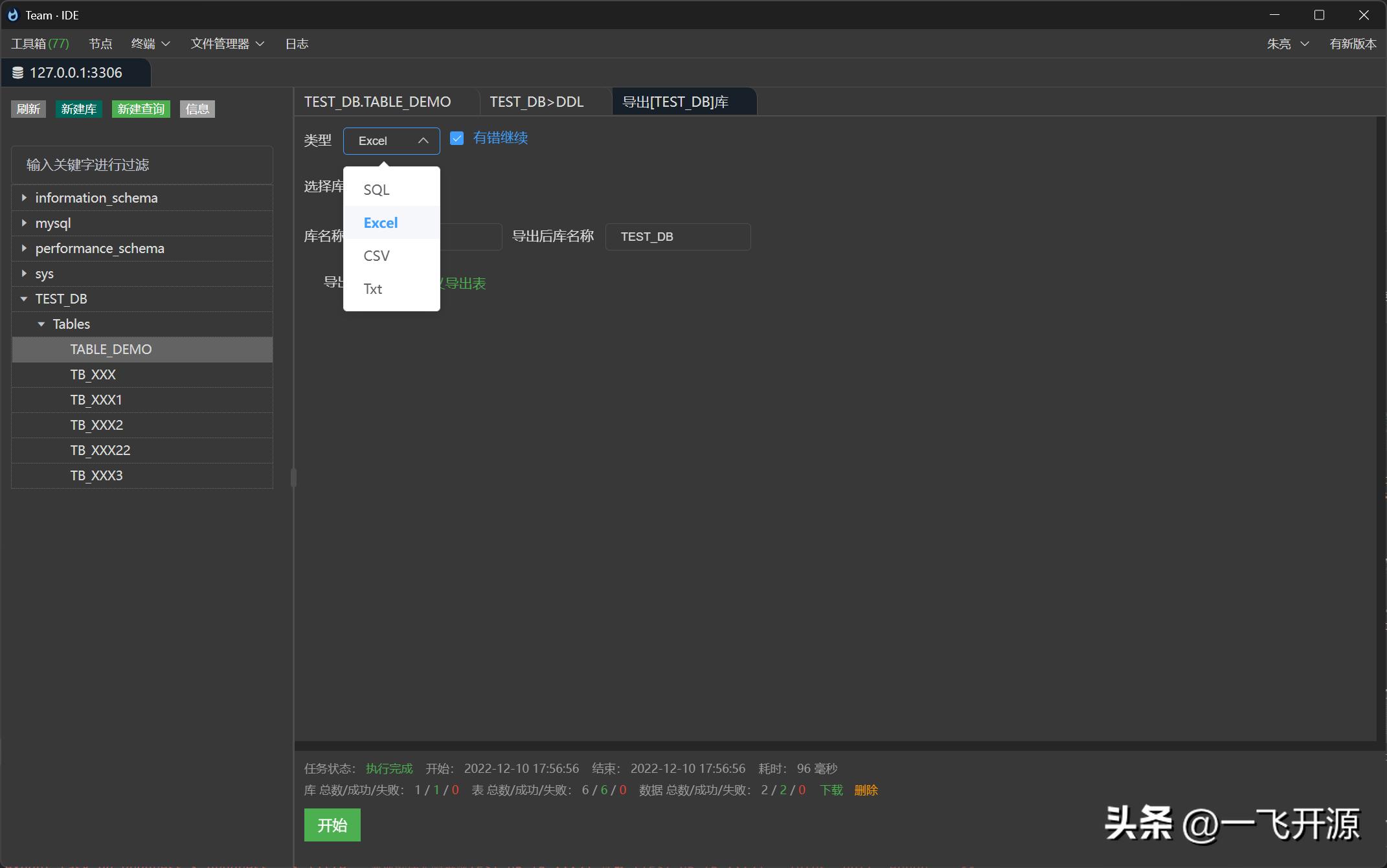Open the 文件管理器 dropdown menu
The height and width of the screenshot is (868, 1387).
[x=227, y=43]
